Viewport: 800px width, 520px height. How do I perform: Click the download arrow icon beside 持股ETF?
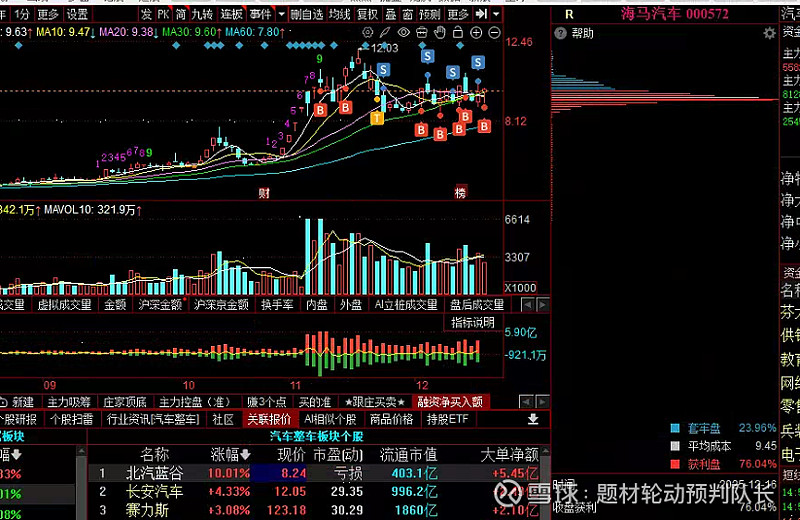pyautogui.click(x=533, y=419)
